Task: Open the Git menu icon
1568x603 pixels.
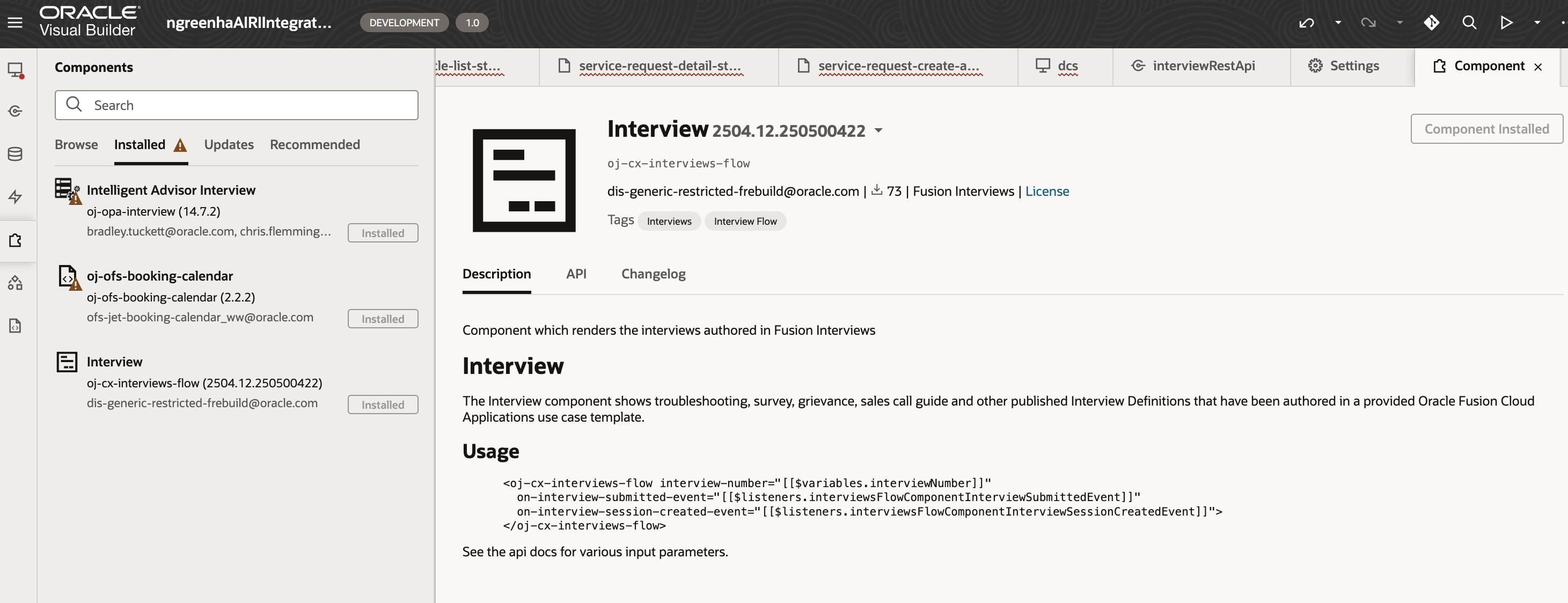Action: point(1432,23)
